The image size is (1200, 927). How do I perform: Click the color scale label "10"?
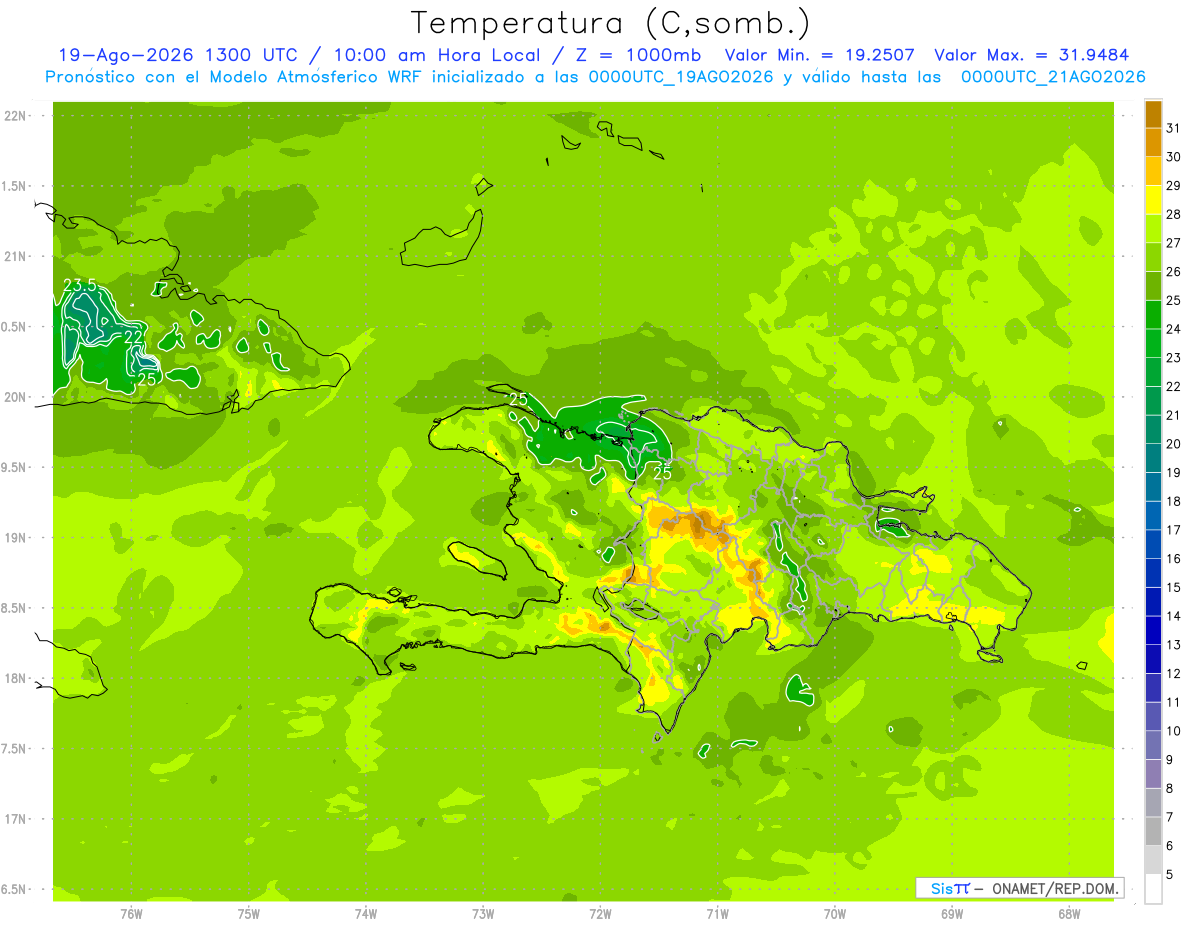[x=1173, y=731]
